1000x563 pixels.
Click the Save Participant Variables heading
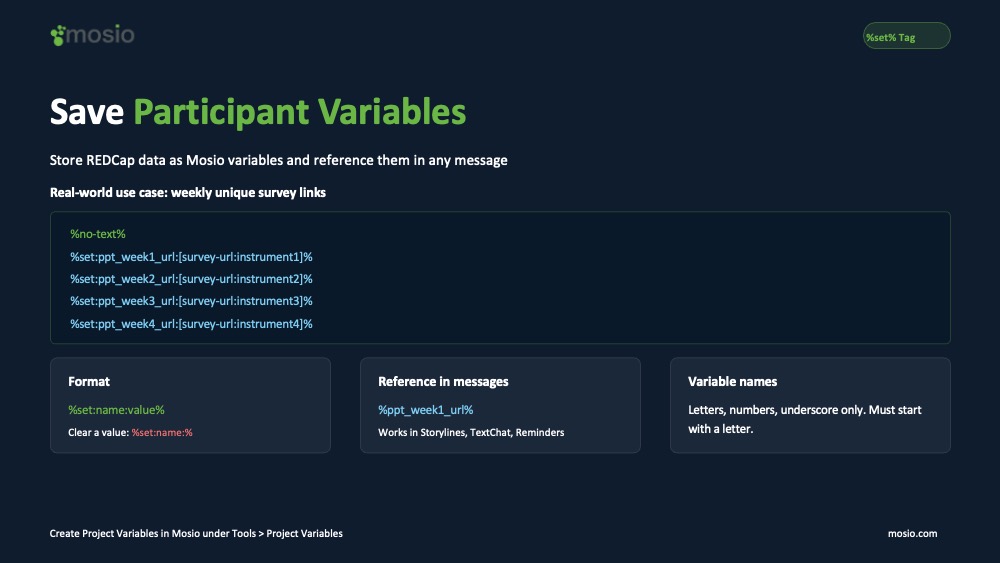click(x=258, y=112)
